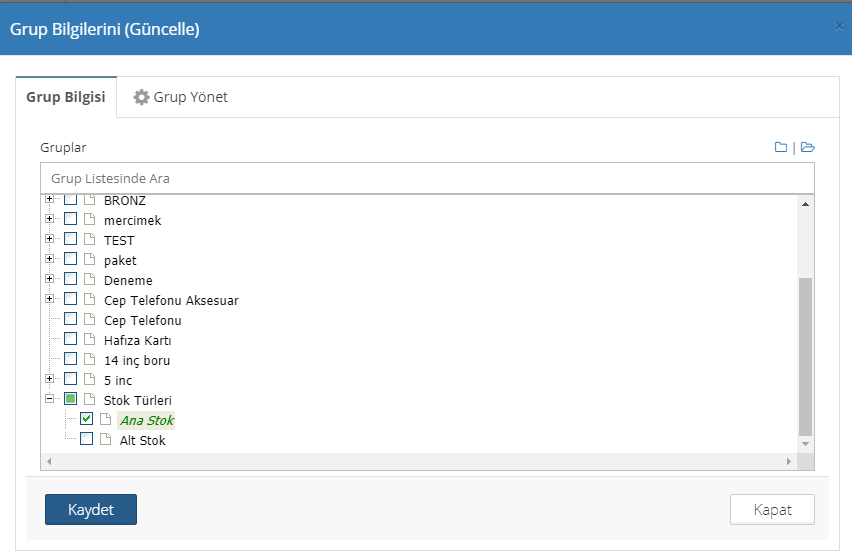Expand the TEST group node
The image size is (852, 560).
pos(50,239)
